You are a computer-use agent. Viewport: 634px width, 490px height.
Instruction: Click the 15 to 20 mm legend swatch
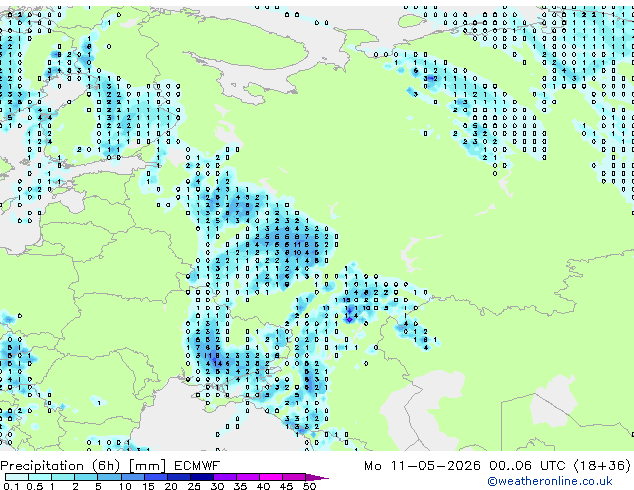coord(155,477)
